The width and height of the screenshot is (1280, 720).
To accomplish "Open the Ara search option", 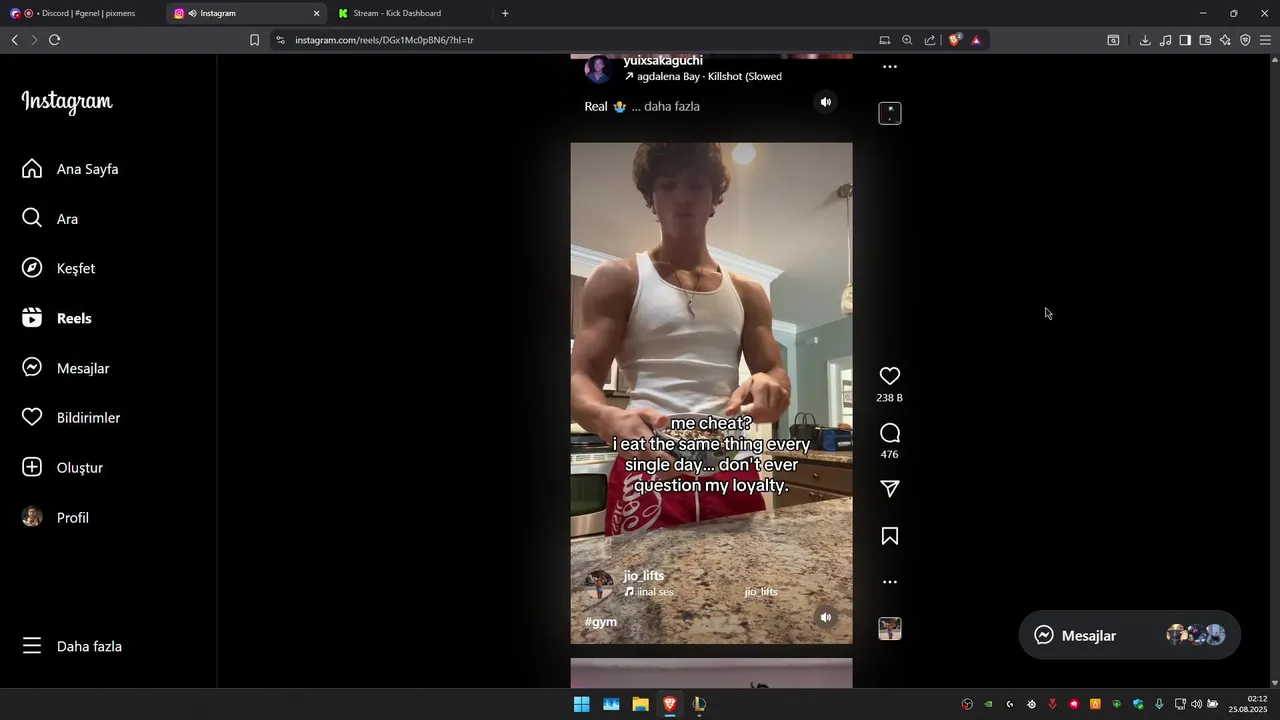I will 50,219.
